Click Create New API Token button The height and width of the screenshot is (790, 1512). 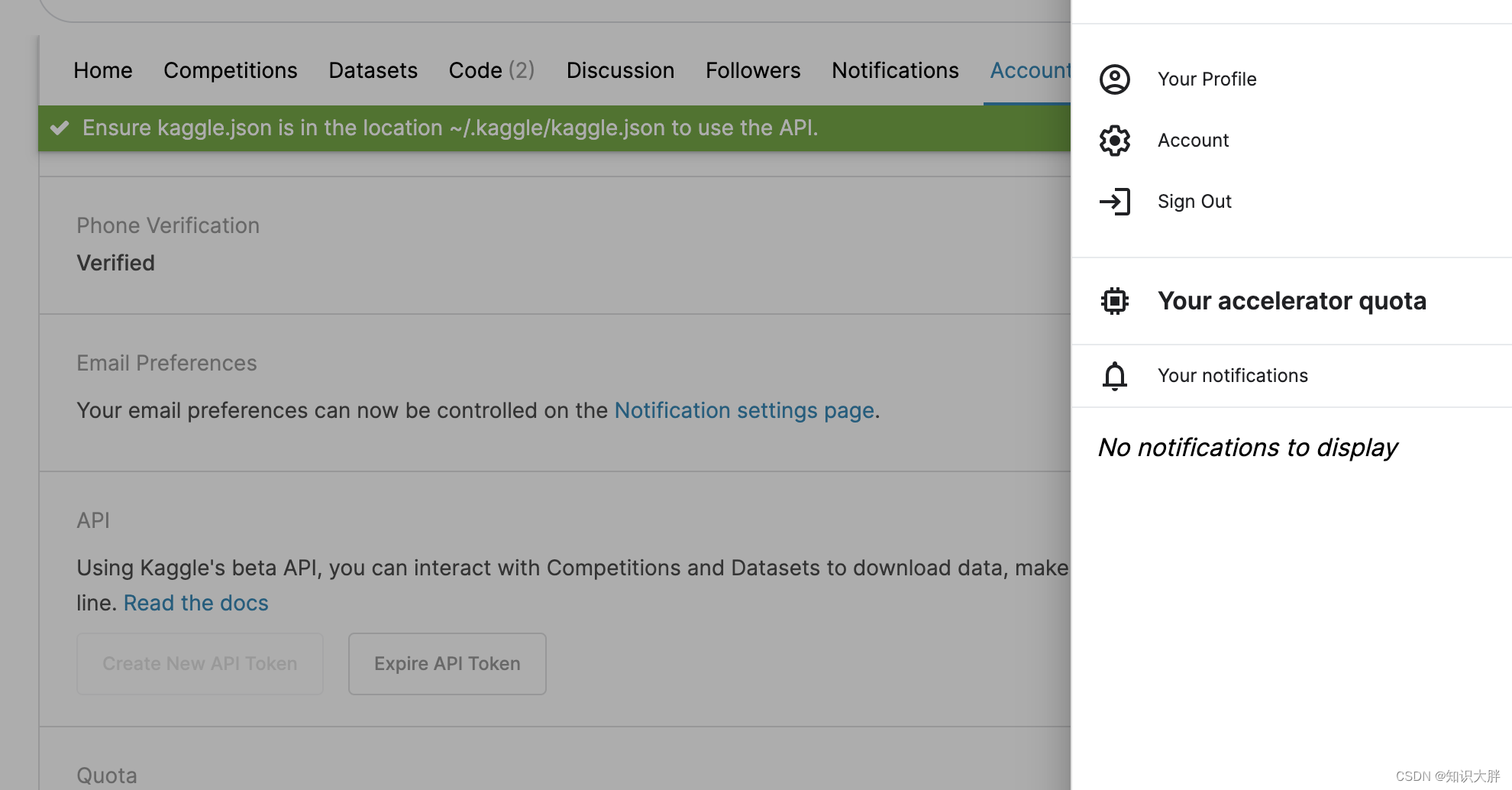[200, 664]
